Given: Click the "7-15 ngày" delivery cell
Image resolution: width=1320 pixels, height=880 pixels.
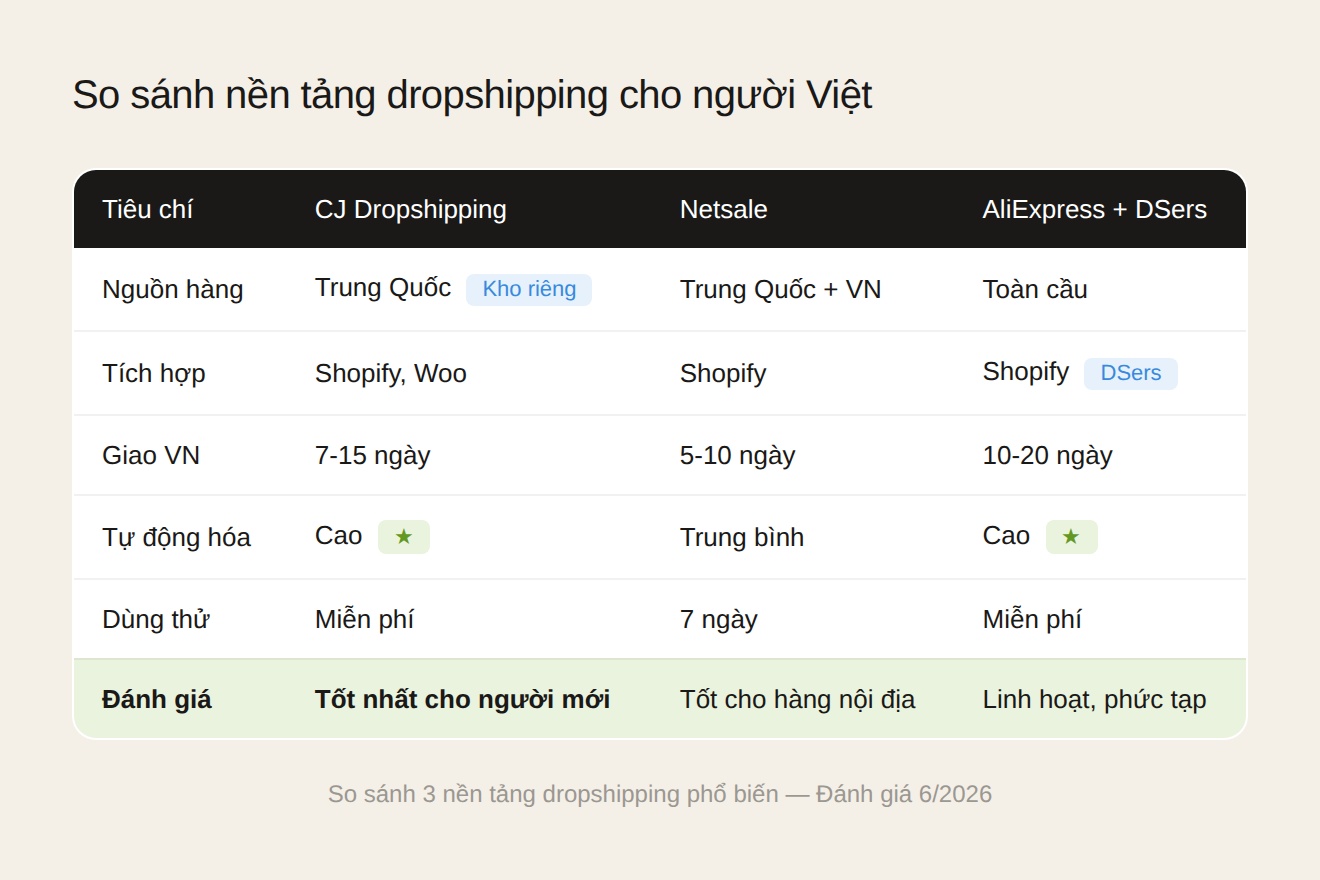Looking at the screenshot, I should pyautogui.click(x=373, y=455).
